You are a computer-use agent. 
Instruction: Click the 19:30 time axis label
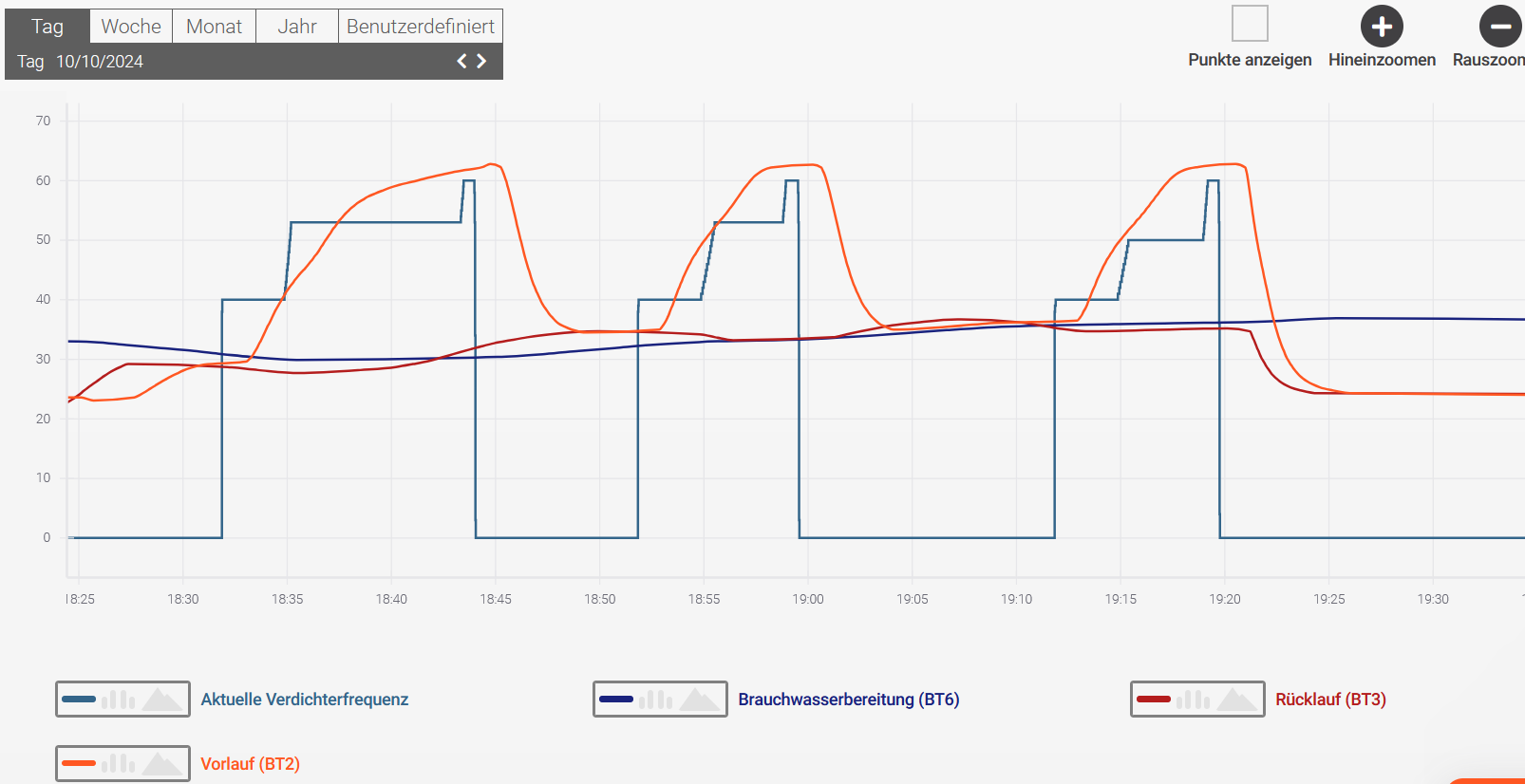[x=1433, y=599]
